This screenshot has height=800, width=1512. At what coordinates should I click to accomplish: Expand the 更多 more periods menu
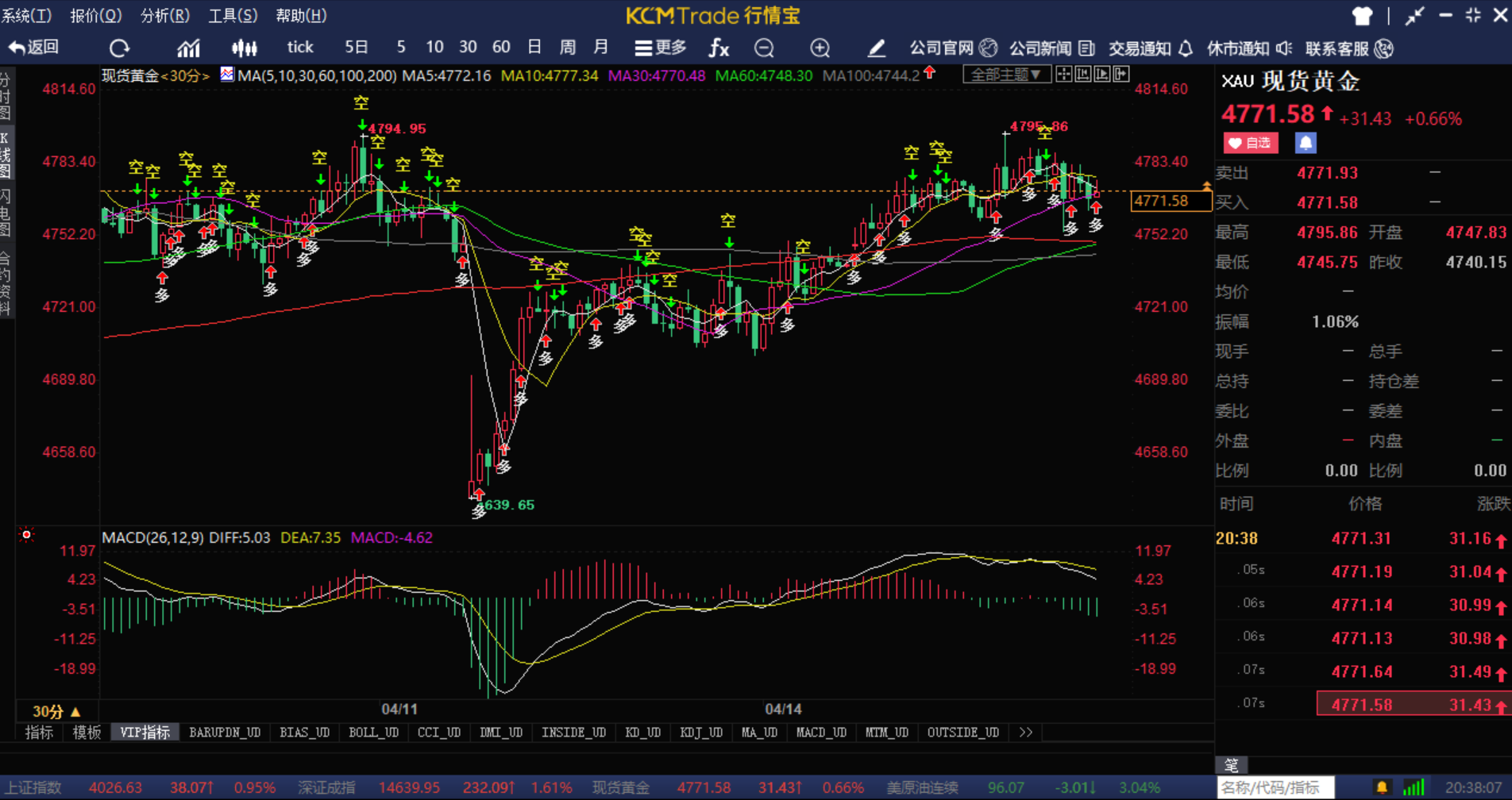661,48
